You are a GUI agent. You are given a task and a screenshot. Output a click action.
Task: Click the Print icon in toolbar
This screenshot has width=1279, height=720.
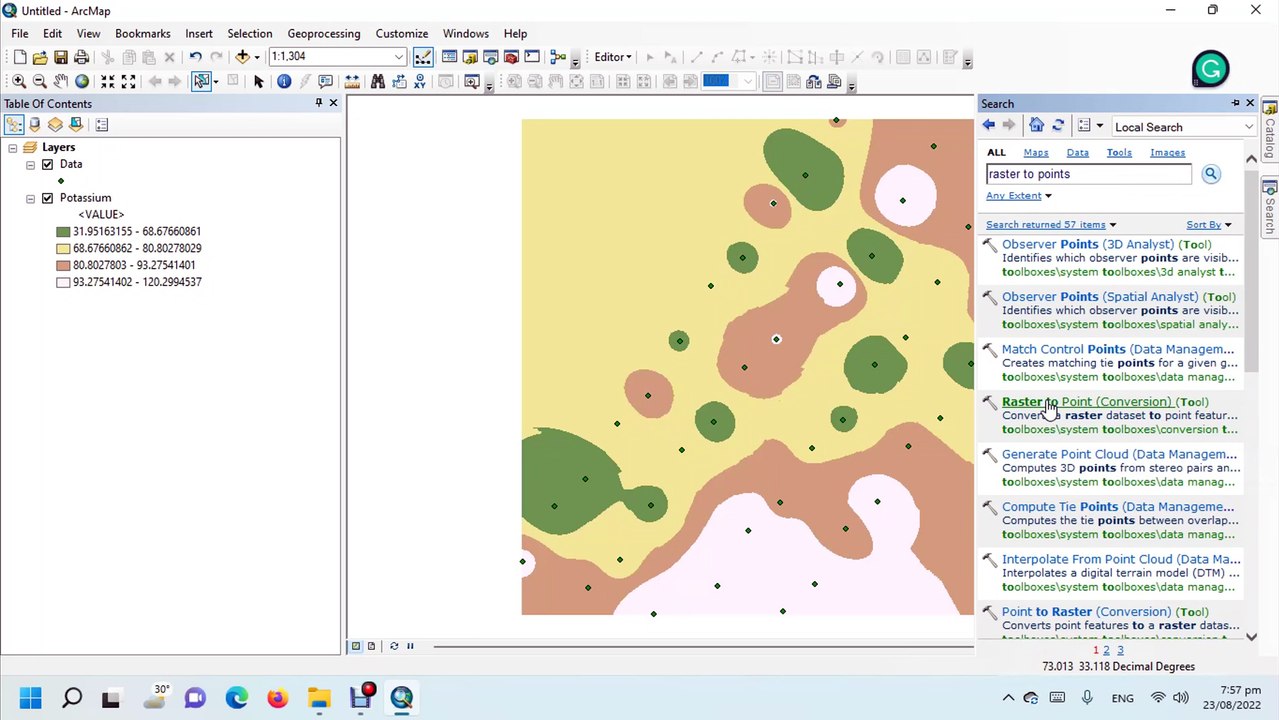tap(81, 57)
